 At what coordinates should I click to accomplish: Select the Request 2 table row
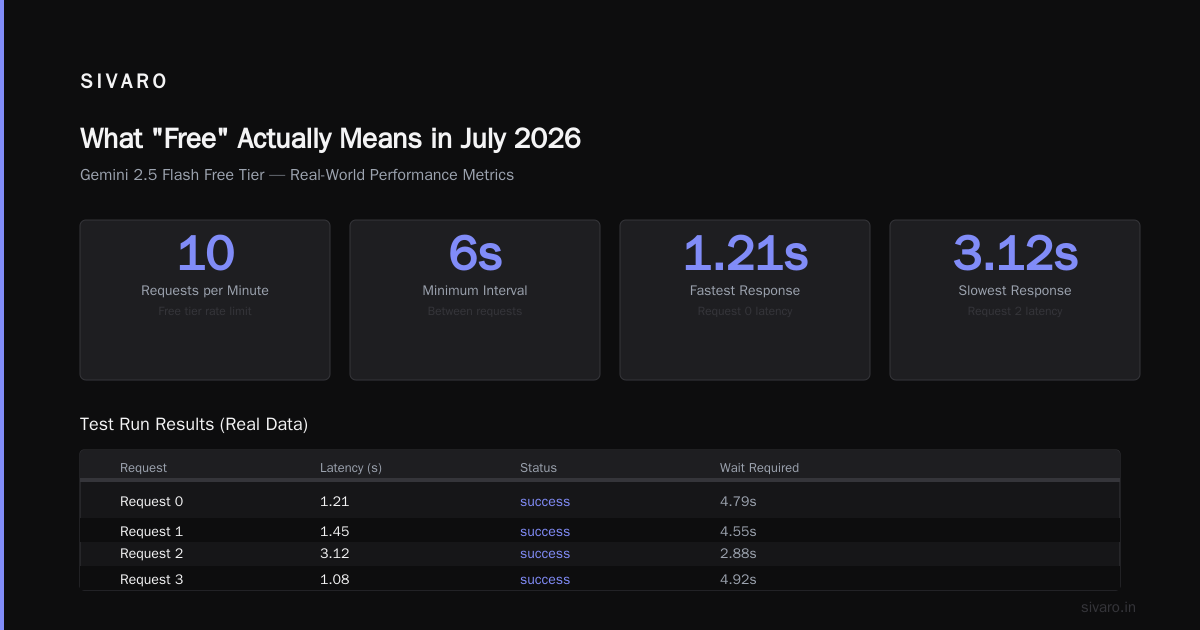pyautogui.click(x=600, y=554)
